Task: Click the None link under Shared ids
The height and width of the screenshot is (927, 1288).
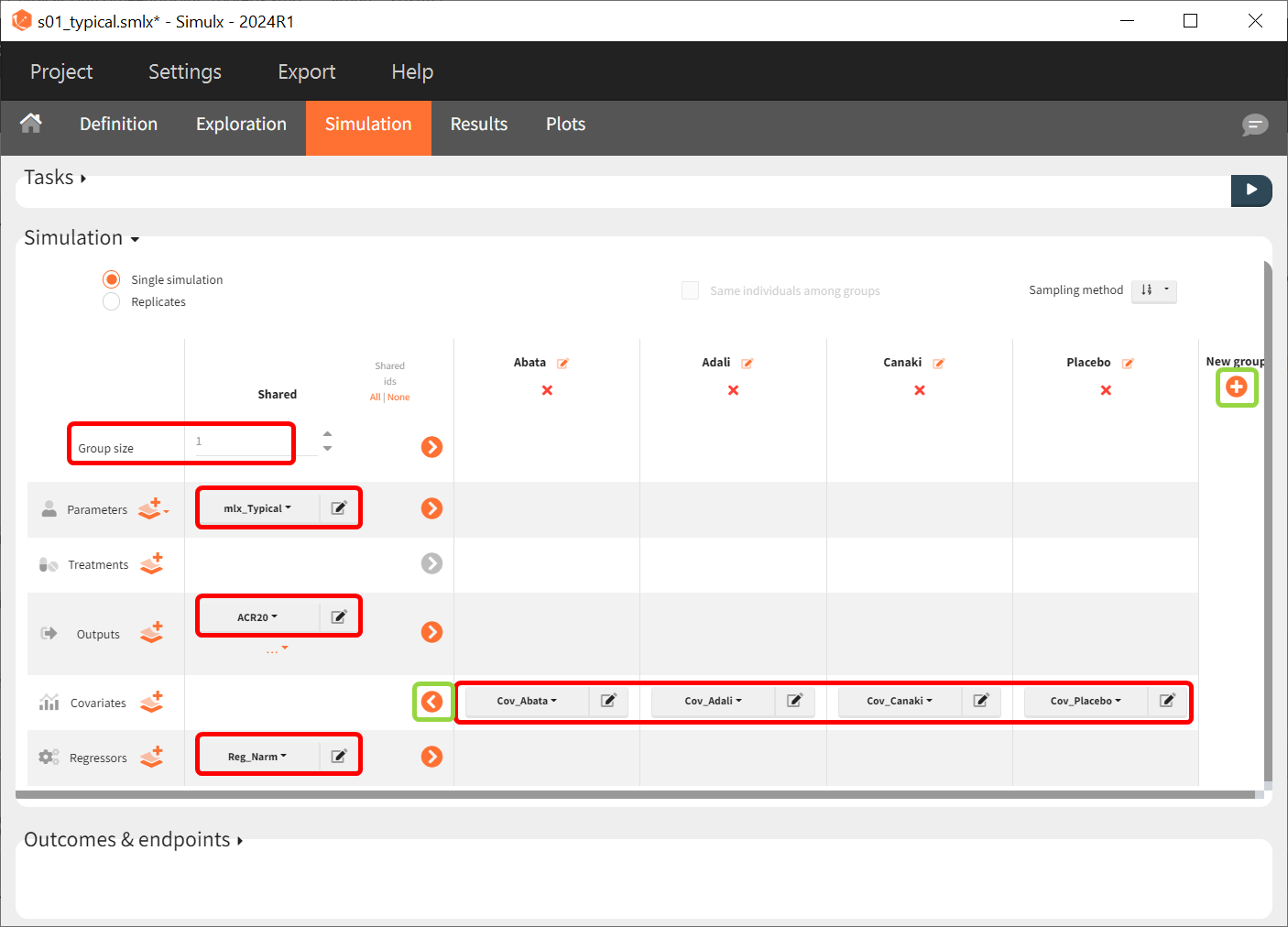Action: coord(398,398)
